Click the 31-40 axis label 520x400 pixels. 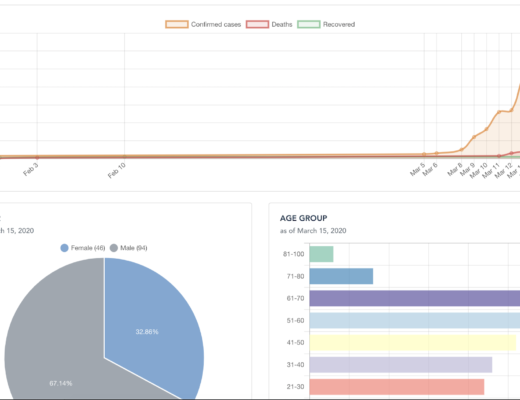(295, 365)
